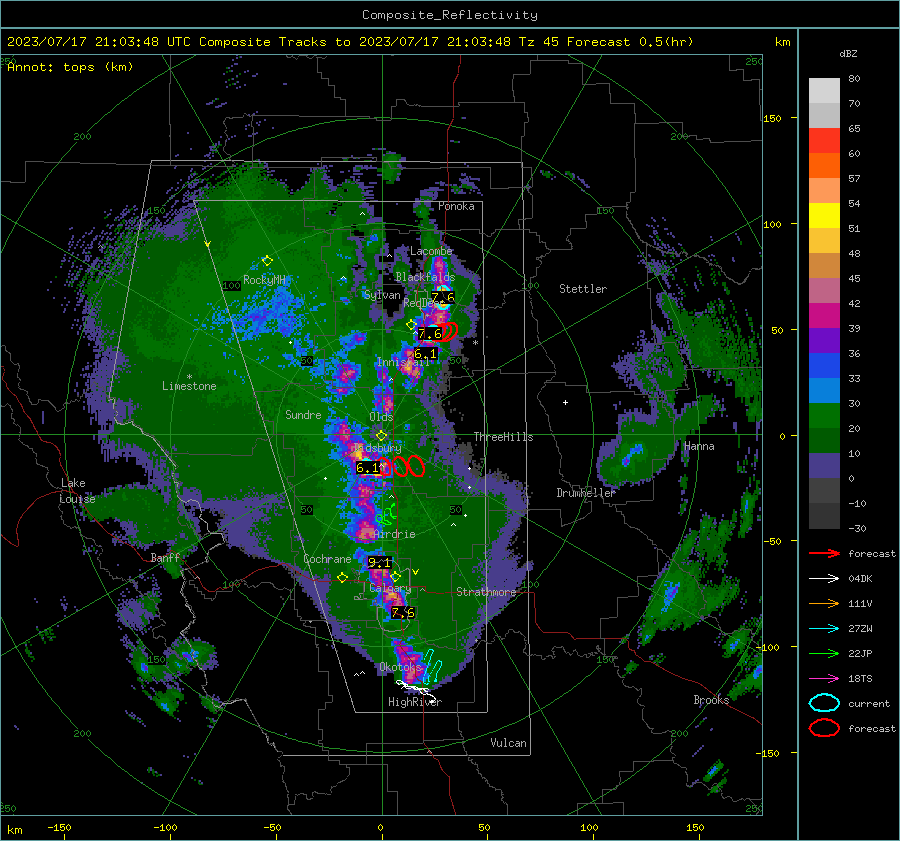Click the light gray 80 dBZ swatch
900x841 pixels.
tap(824, 90)
